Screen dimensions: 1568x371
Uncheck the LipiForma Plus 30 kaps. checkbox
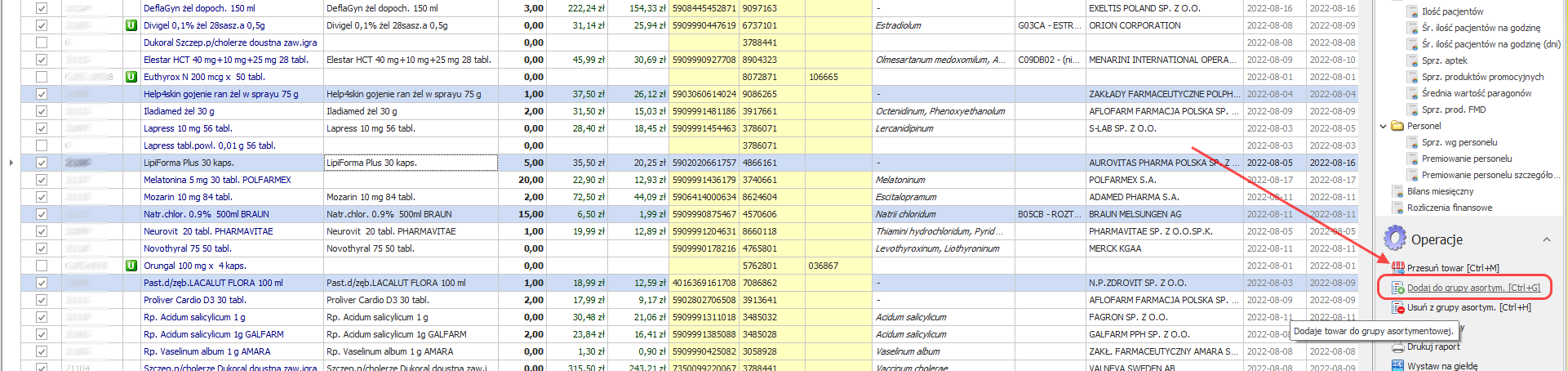(x=42, y=163)
